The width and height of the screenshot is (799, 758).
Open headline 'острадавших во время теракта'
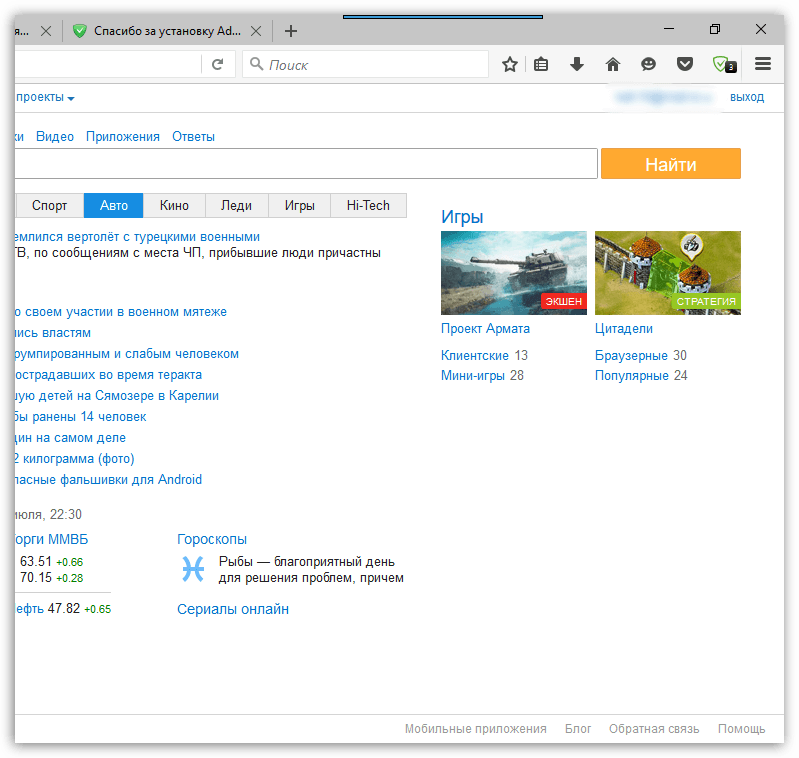[x=109, y=374]
